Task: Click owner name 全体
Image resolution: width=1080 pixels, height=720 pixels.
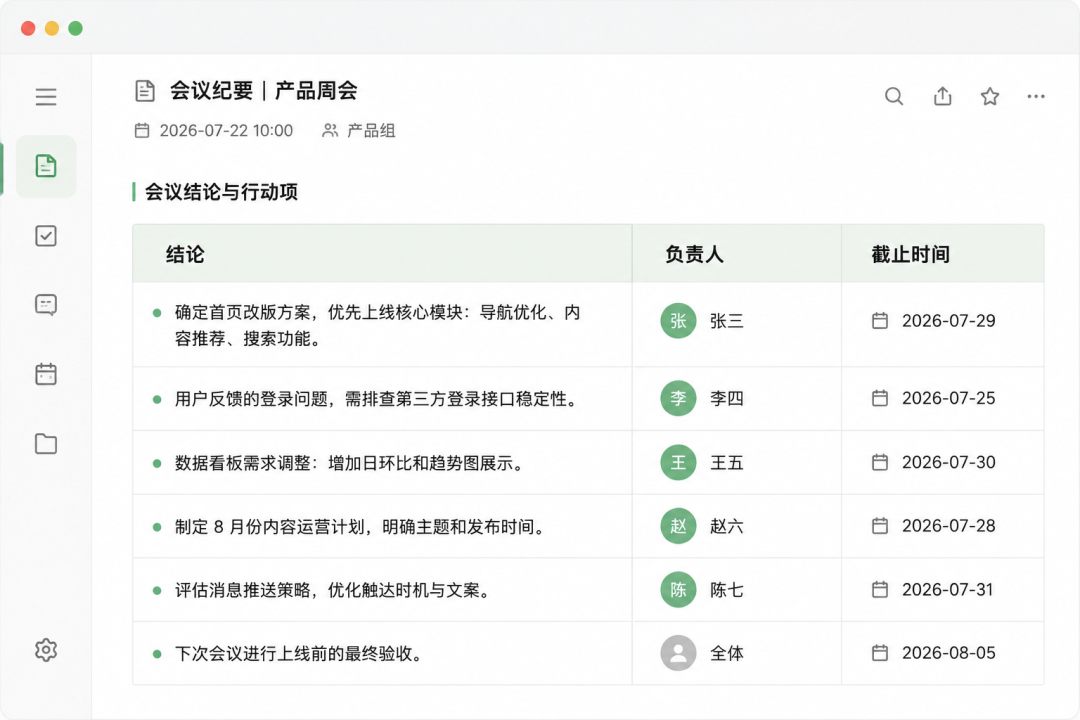Action: [727, 654]
